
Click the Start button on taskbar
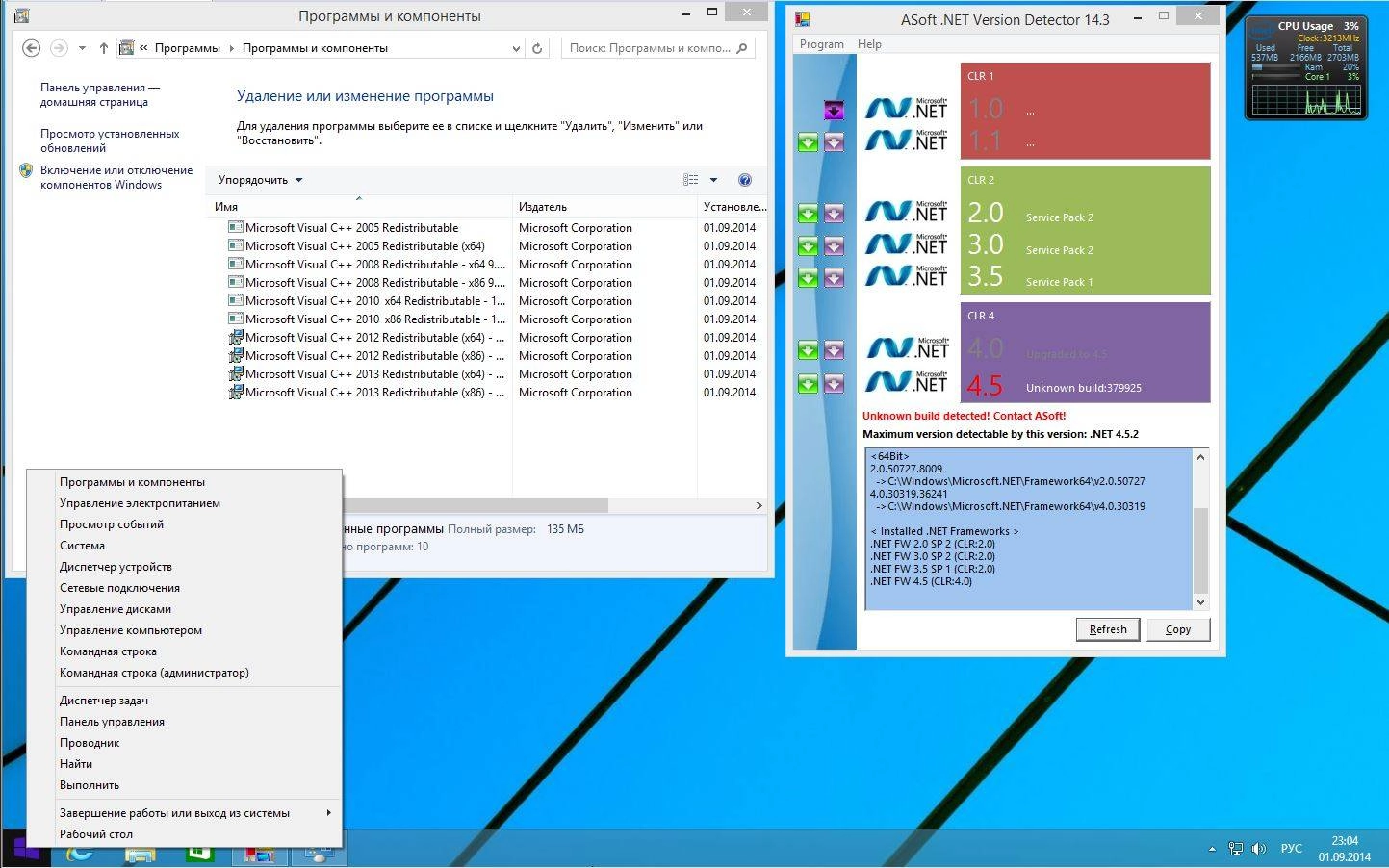coord(25,851)
